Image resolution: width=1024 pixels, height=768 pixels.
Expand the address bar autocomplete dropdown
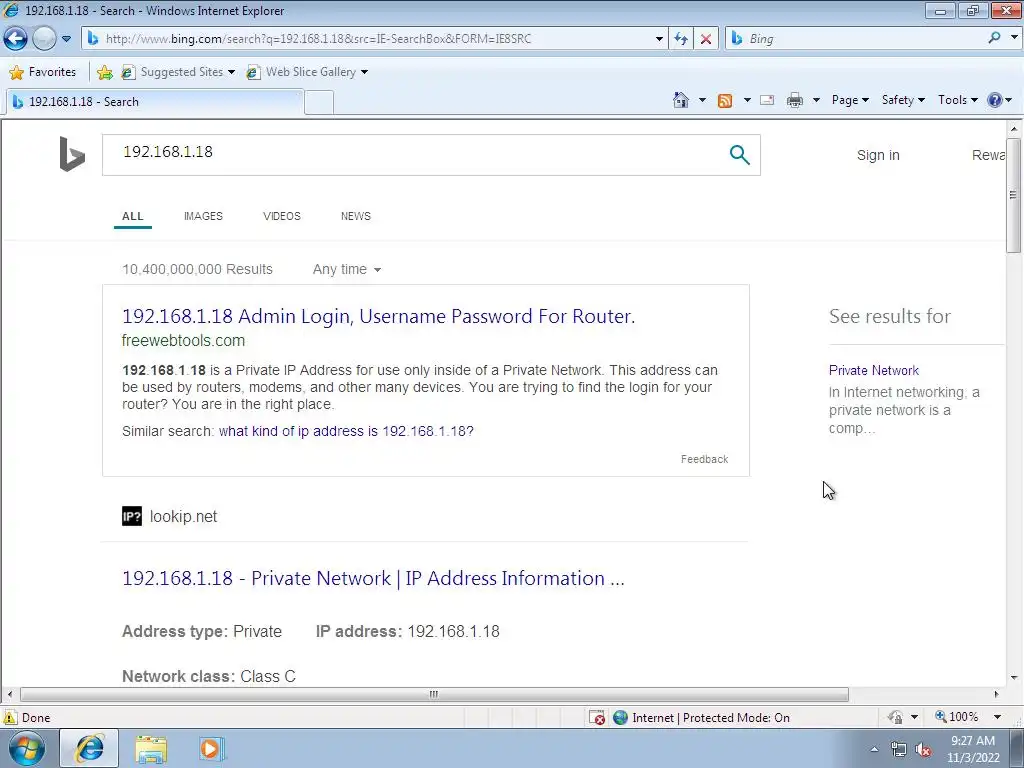(659, 39)
